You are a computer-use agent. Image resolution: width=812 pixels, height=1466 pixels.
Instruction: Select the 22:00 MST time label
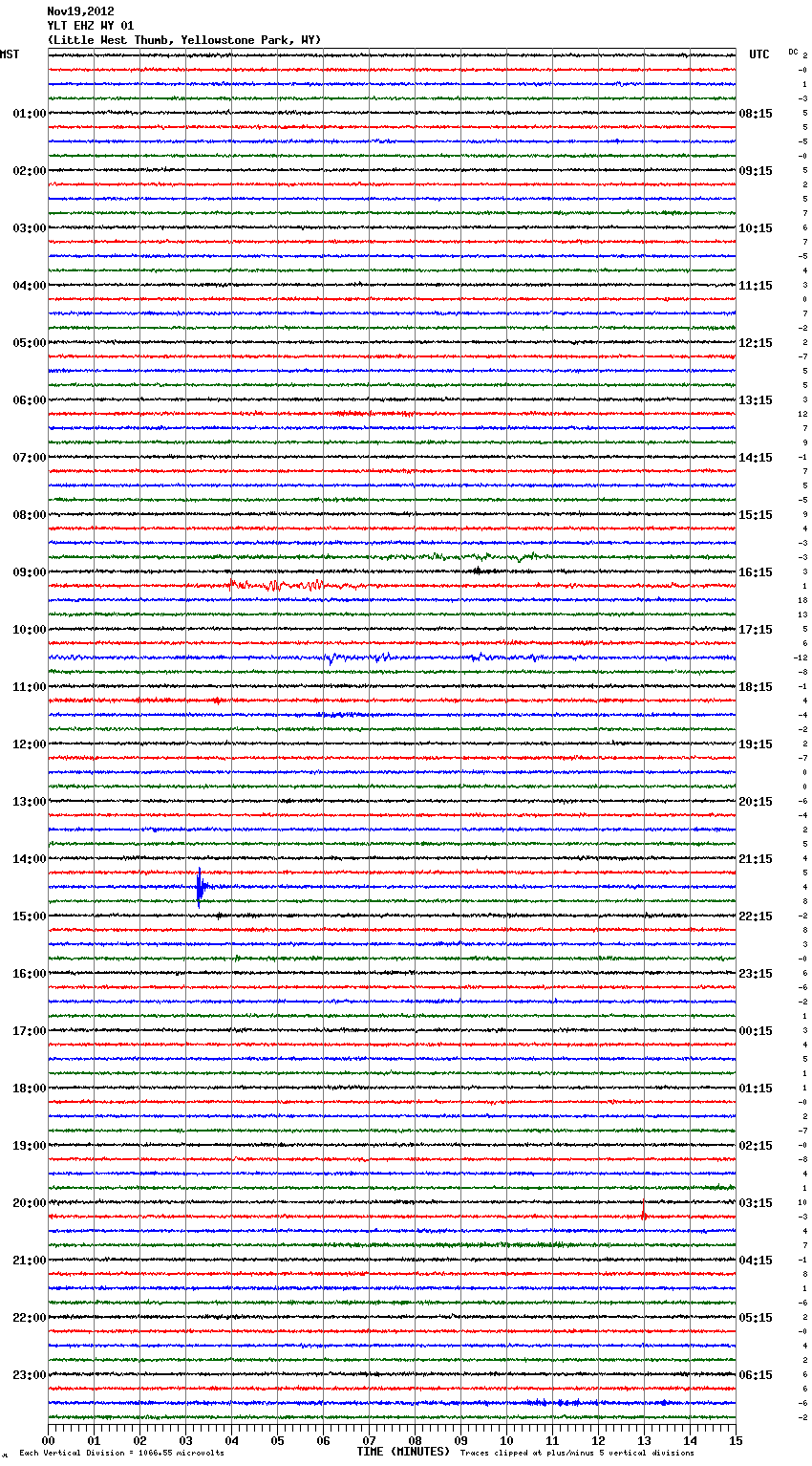click(30, 1318)
